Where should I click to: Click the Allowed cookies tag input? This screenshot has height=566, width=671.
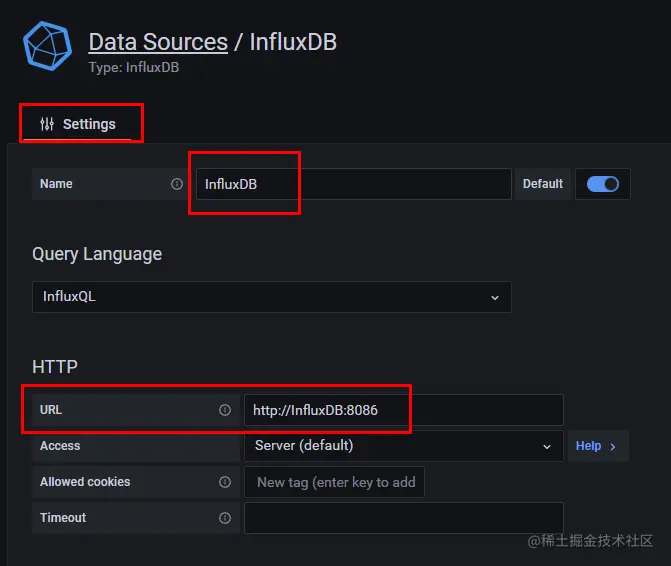(334, 482)
